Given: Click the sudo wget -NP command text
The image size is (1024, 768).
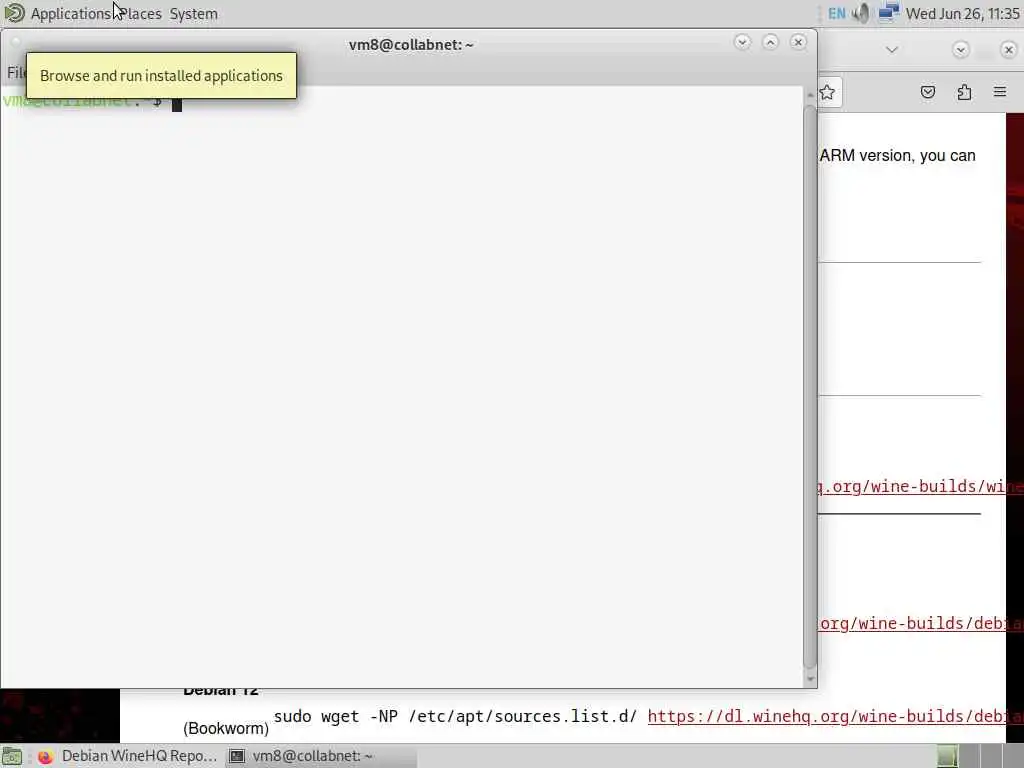Looking at the screenshot, I should 455,716.
